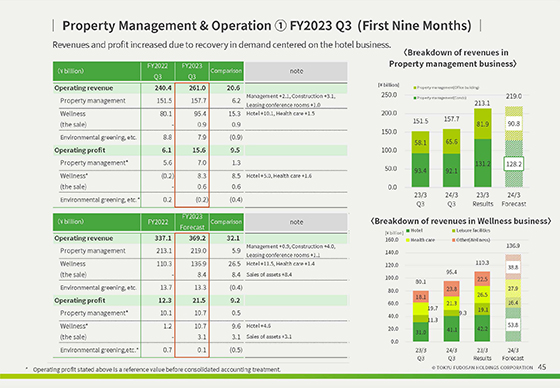Click forecast Operating profit value 12.3
This screenshot has width=560, height=388.
point(165,301)
